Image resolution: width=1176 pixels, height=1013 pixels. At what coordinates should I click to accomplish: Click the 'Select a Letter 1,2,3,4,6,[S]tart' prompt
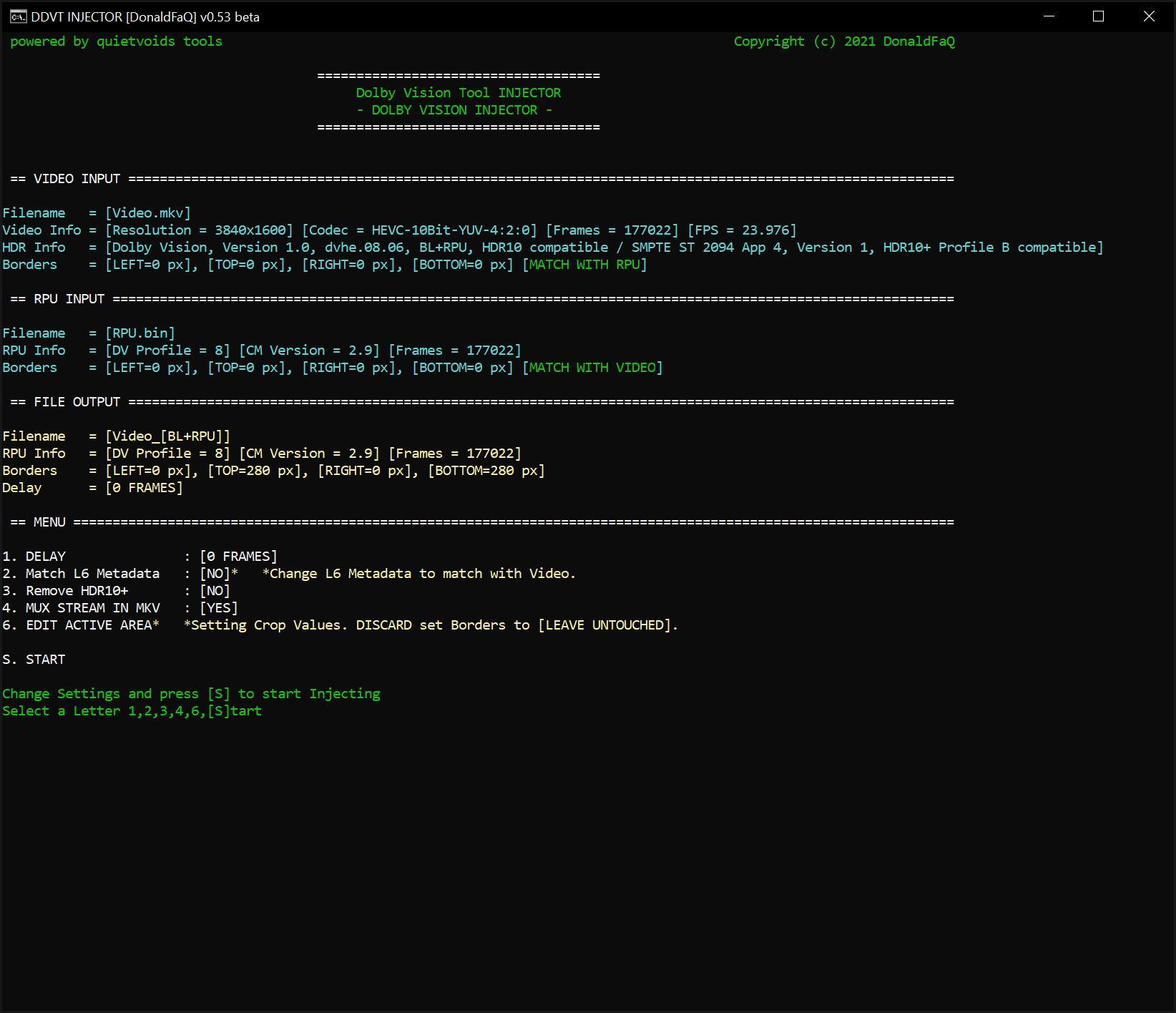pos(132,711)
